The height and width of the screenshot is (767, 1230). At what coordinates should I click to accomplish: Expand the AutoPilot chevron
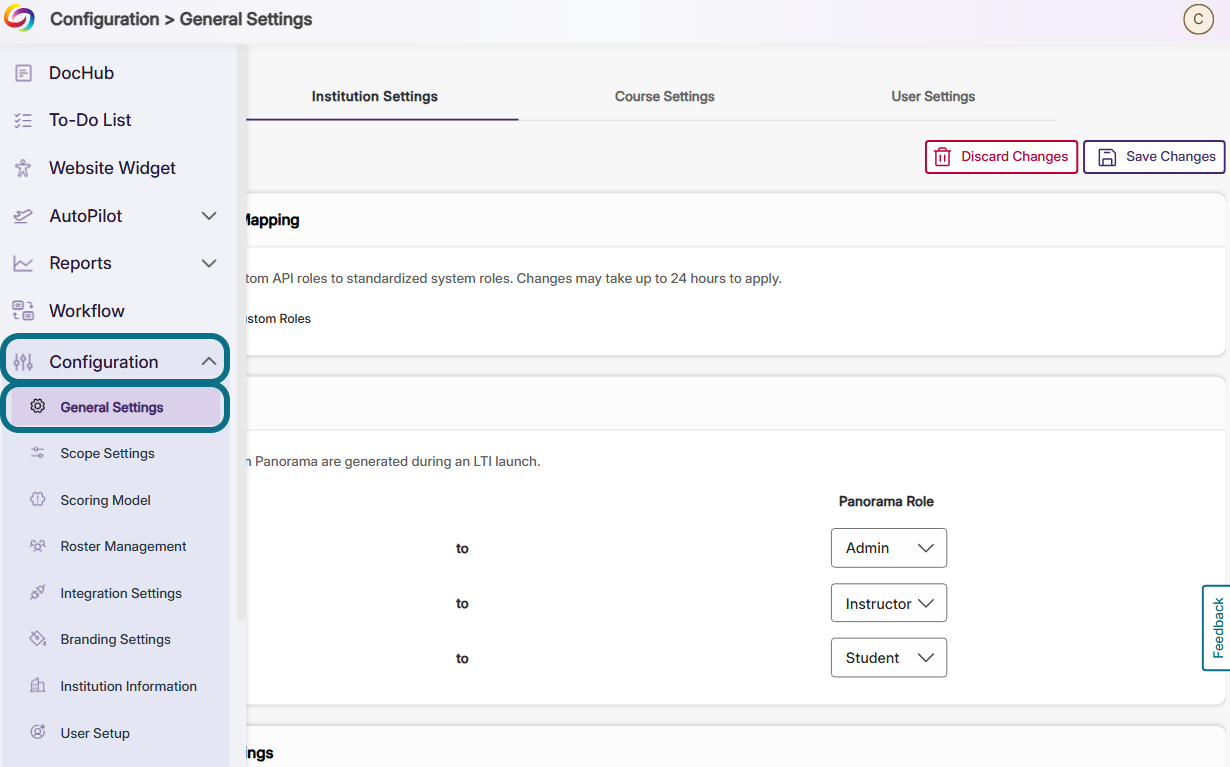209,216
